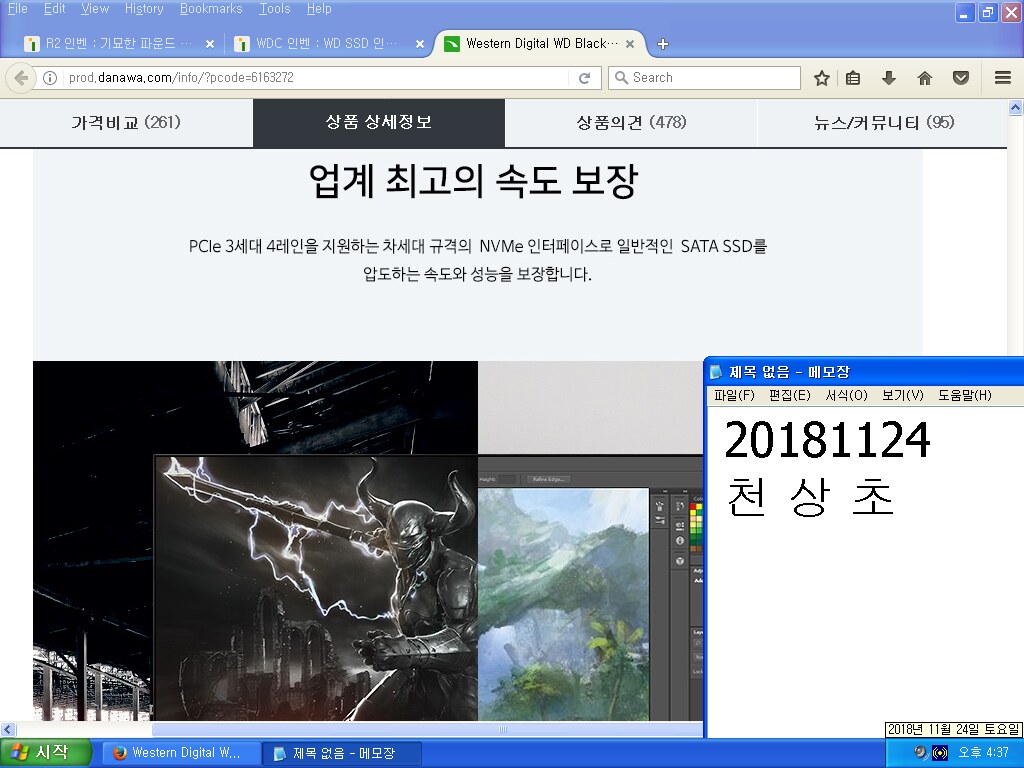Viewport: 1024px width, 768px height.
Task: Switch to the 가격비교 (261) tab
Action: point(126,123)
